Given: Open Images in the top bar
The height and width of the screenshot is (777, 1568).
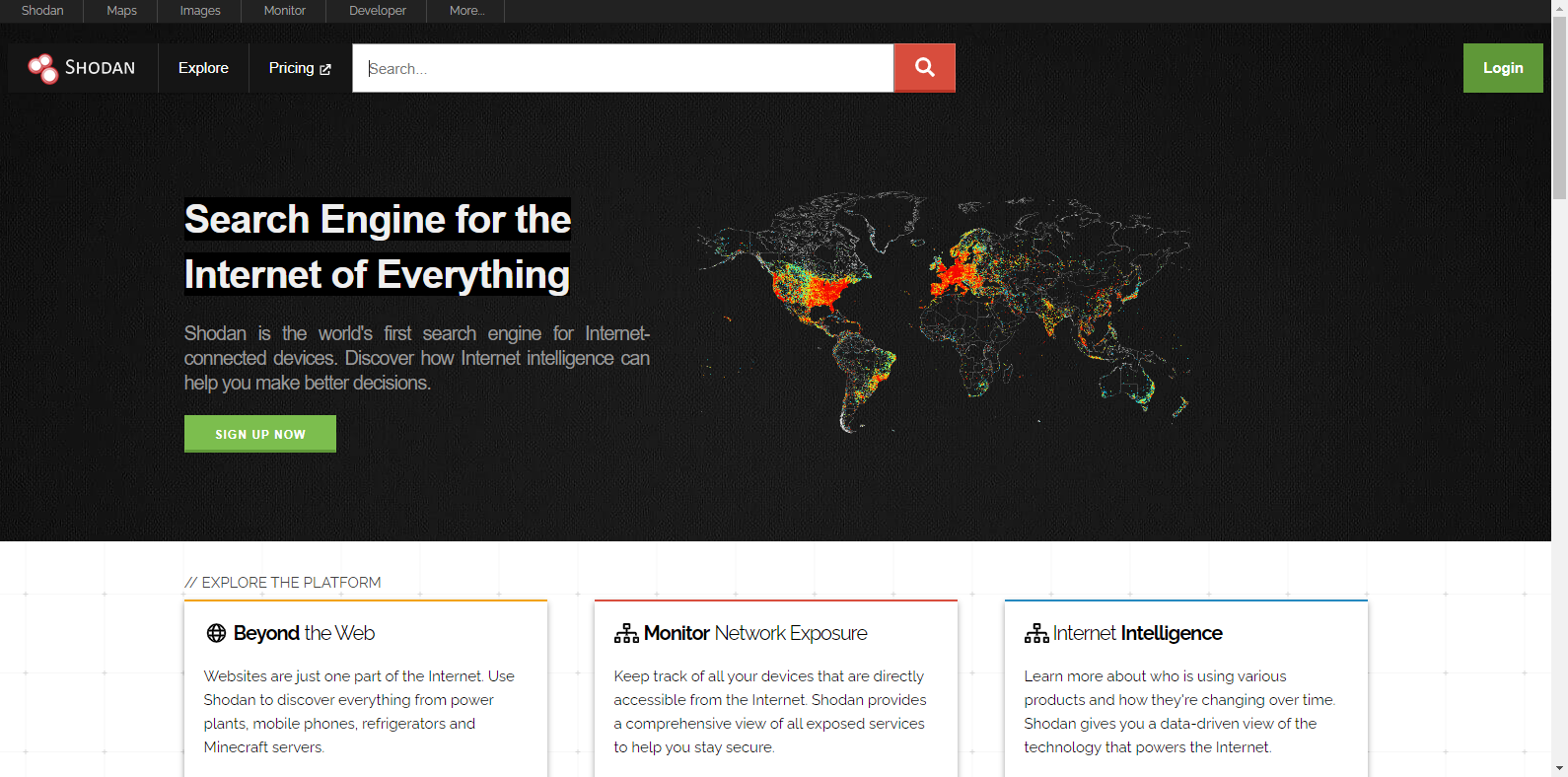Looking at the screenshot, I should point(200,11).
